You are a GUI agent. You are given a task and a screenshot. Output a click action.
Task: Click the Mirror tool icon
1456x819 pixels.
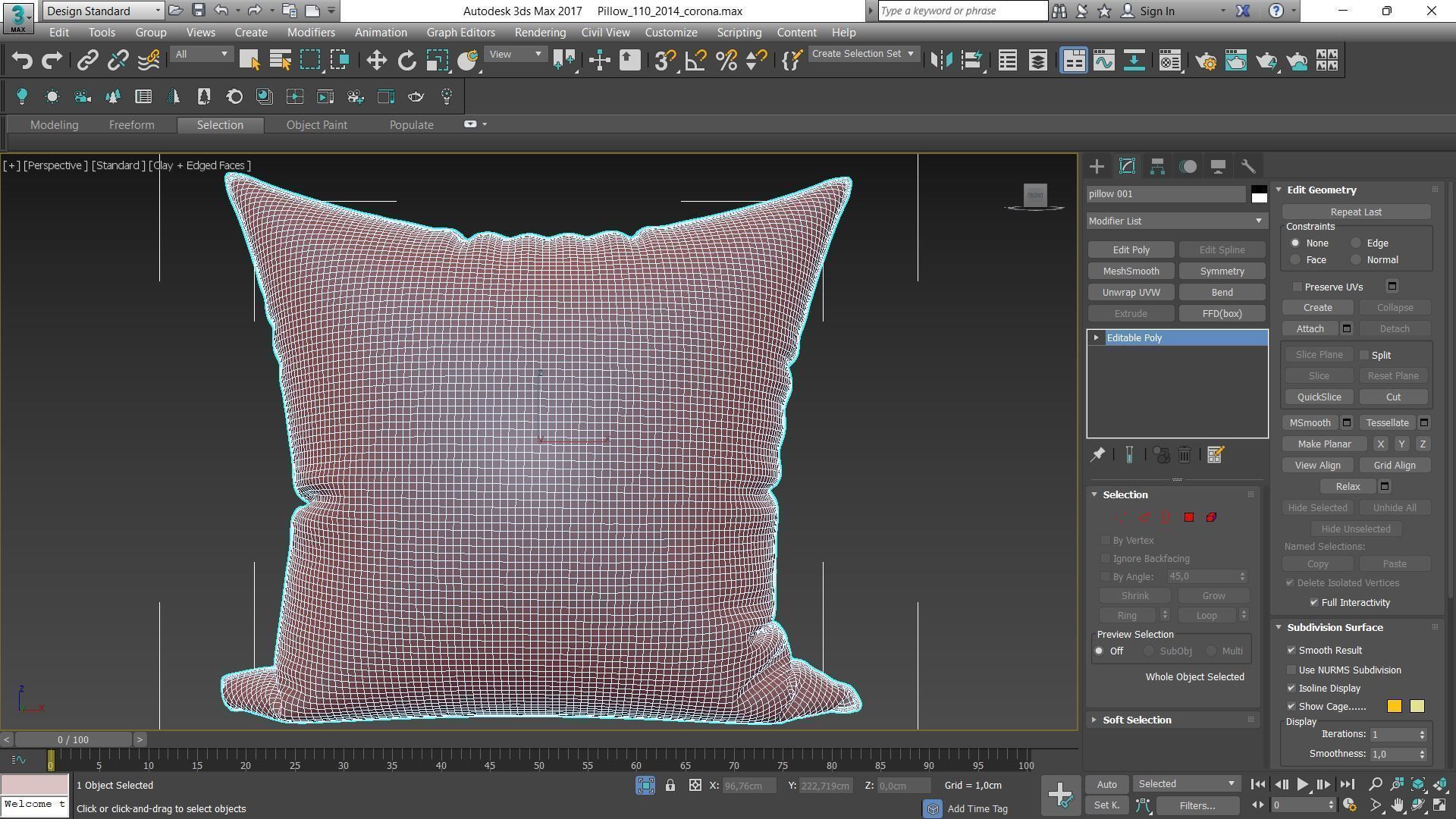941,61
